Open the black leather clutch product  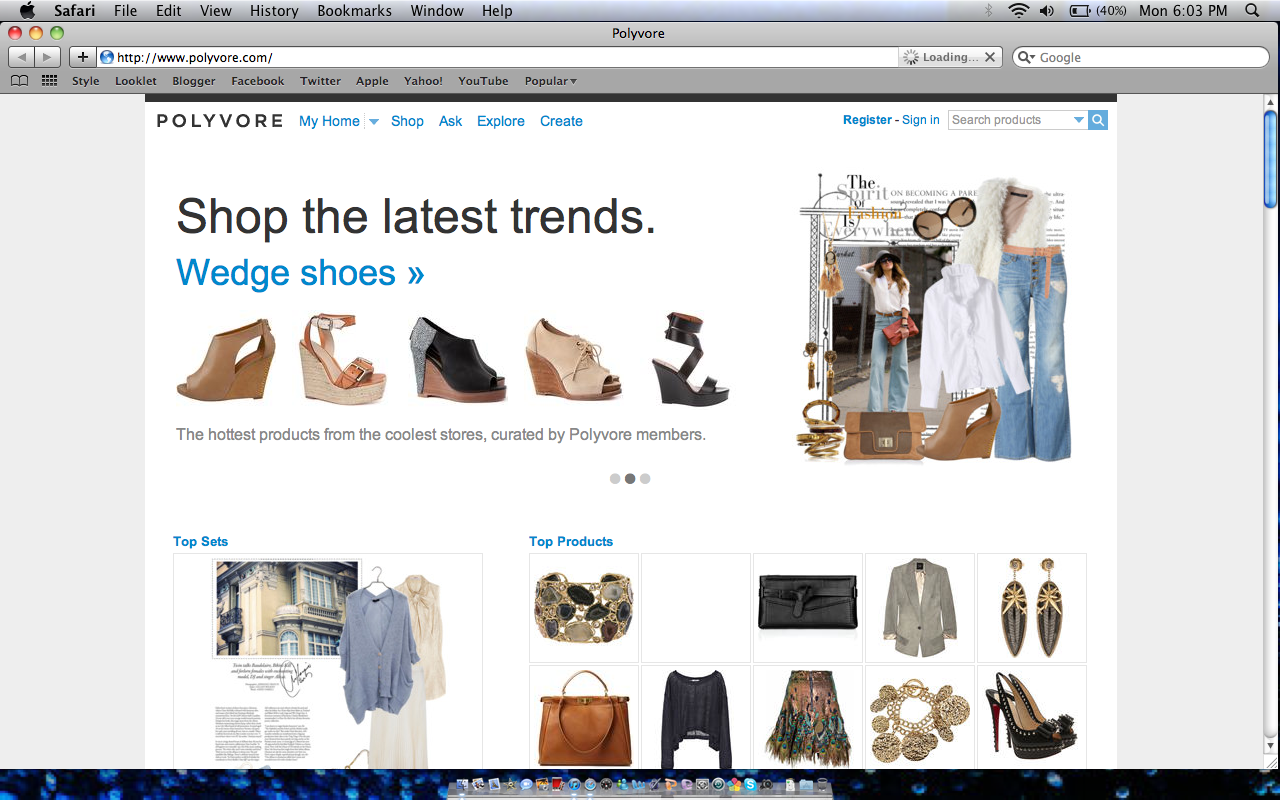pyautogui.click(x=808, y=607)
